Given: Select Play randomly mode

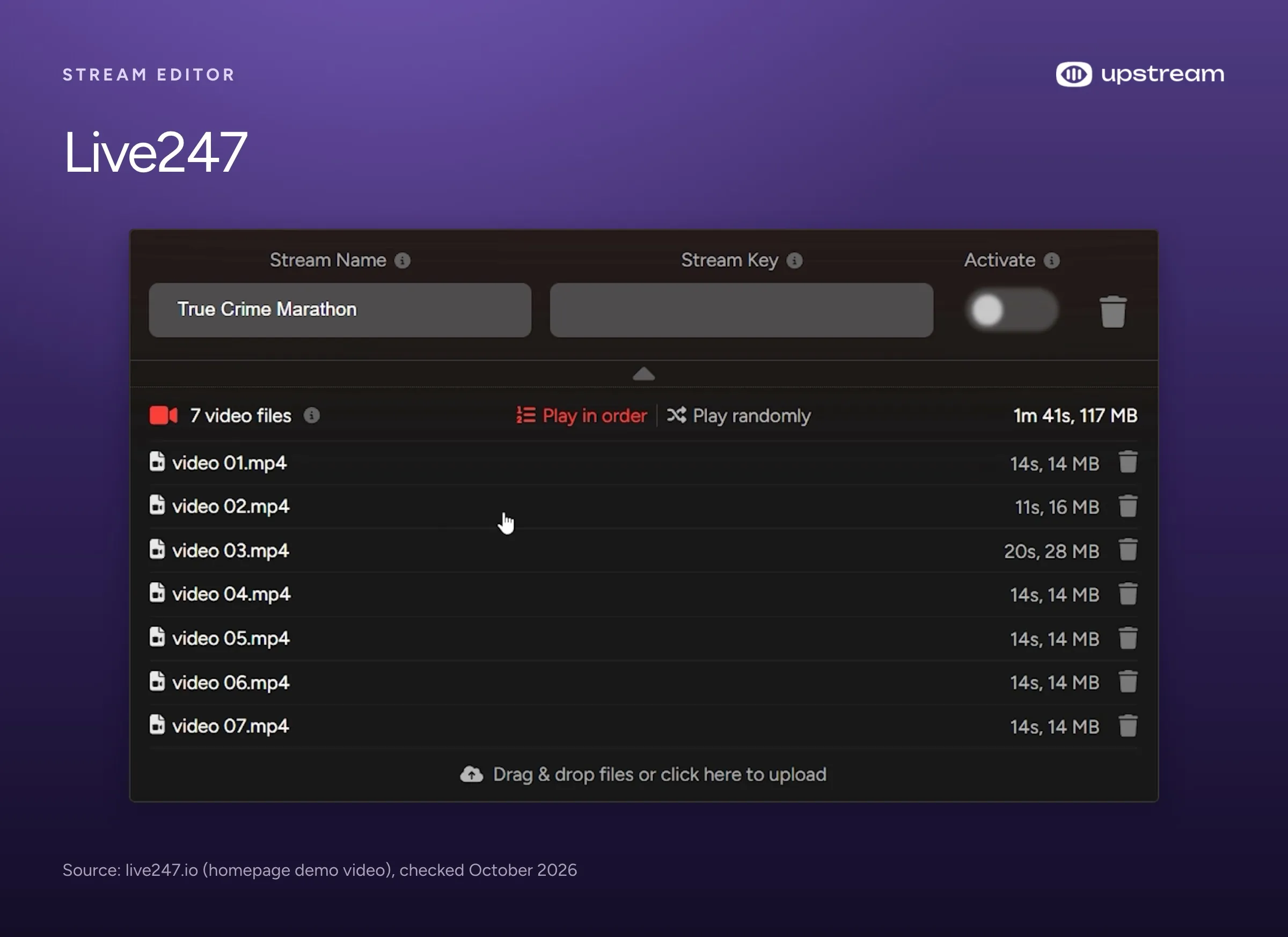Looking at the screenshot, I should coord(739,416).
